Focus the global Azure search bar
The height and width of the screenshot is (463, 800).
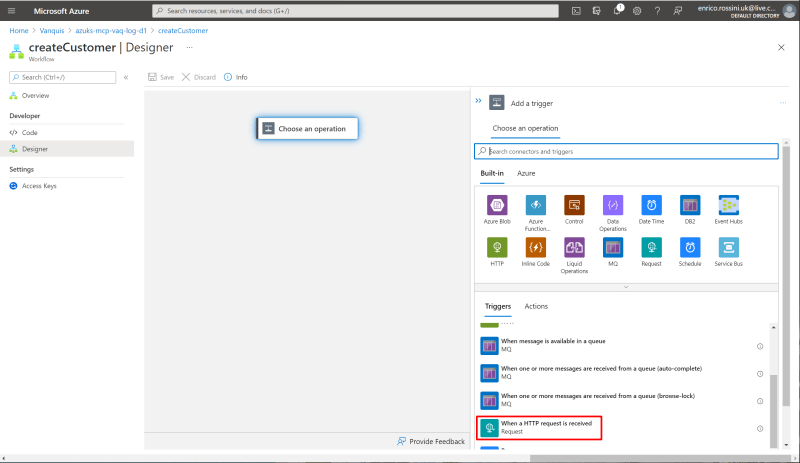355,11
